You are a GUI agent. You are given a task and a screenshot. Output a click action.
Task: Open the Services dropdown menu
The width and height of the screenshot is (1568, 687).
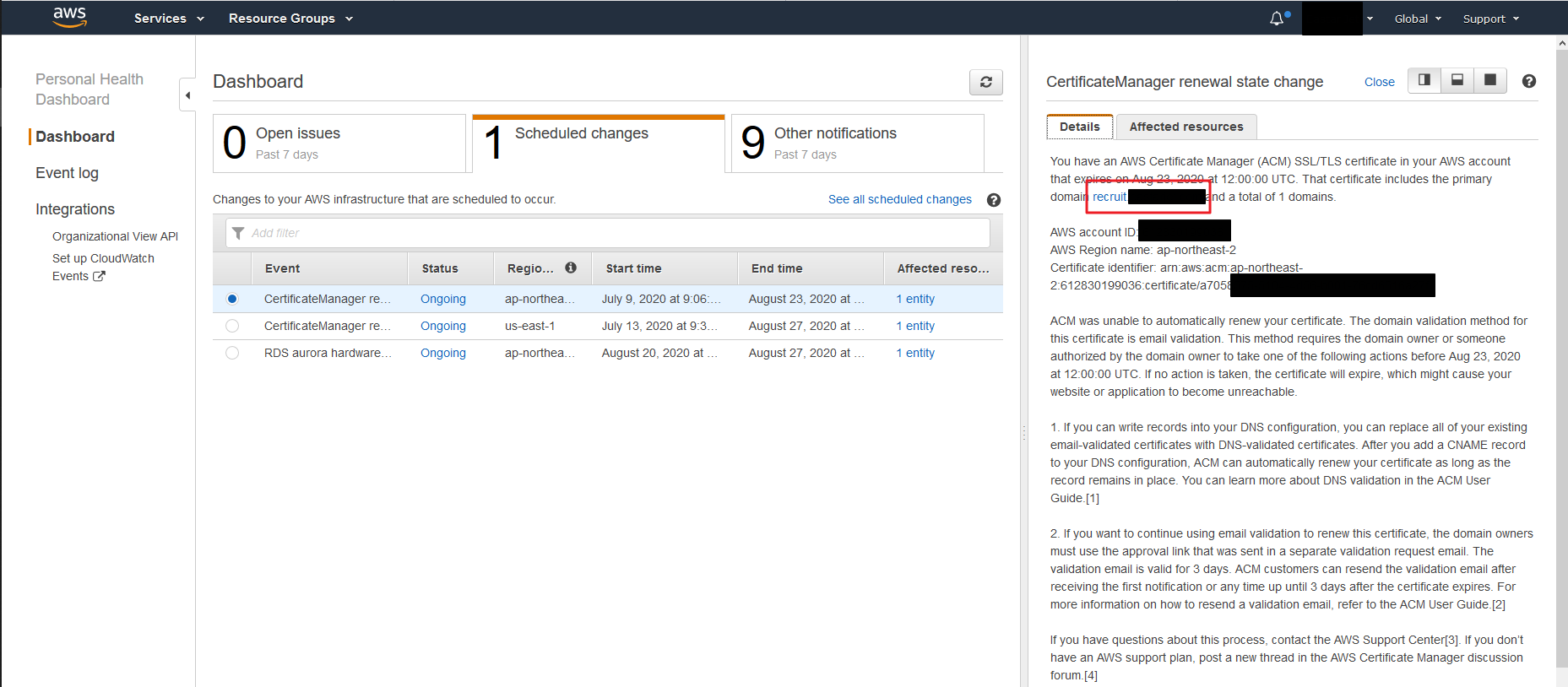(x=169, y=18)
